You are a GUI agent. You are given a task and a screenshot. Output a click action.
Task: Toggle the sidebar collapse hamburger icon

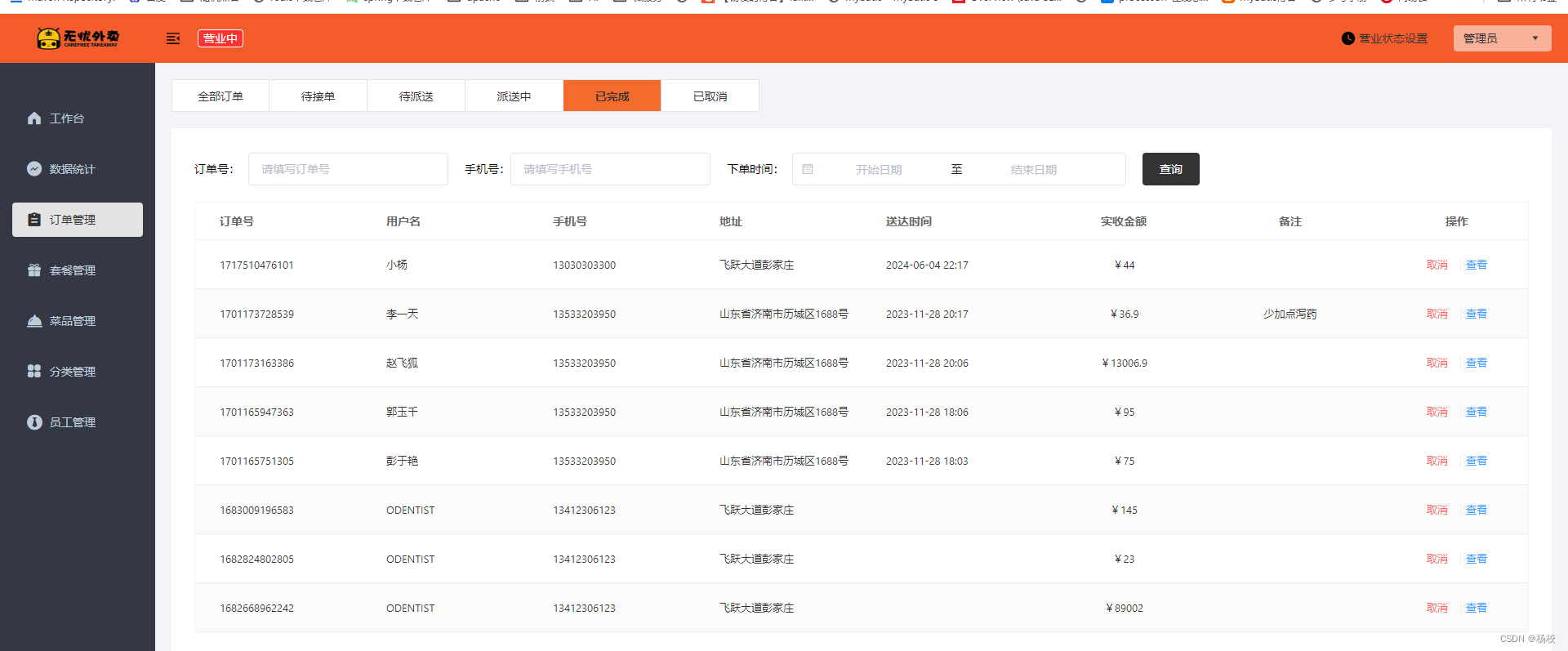(173, 38)
